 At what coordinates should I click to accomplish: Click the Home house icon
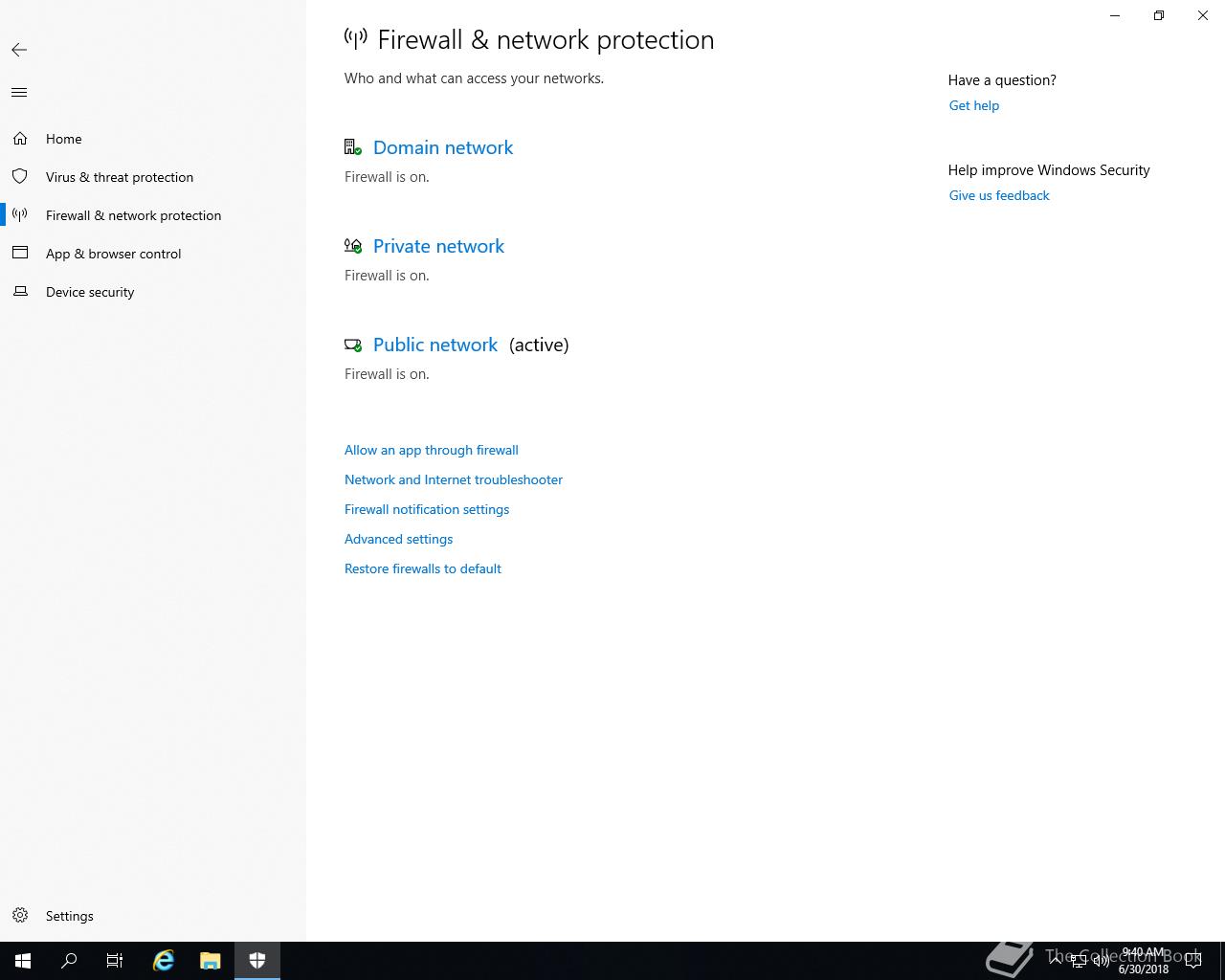(20, 139)
